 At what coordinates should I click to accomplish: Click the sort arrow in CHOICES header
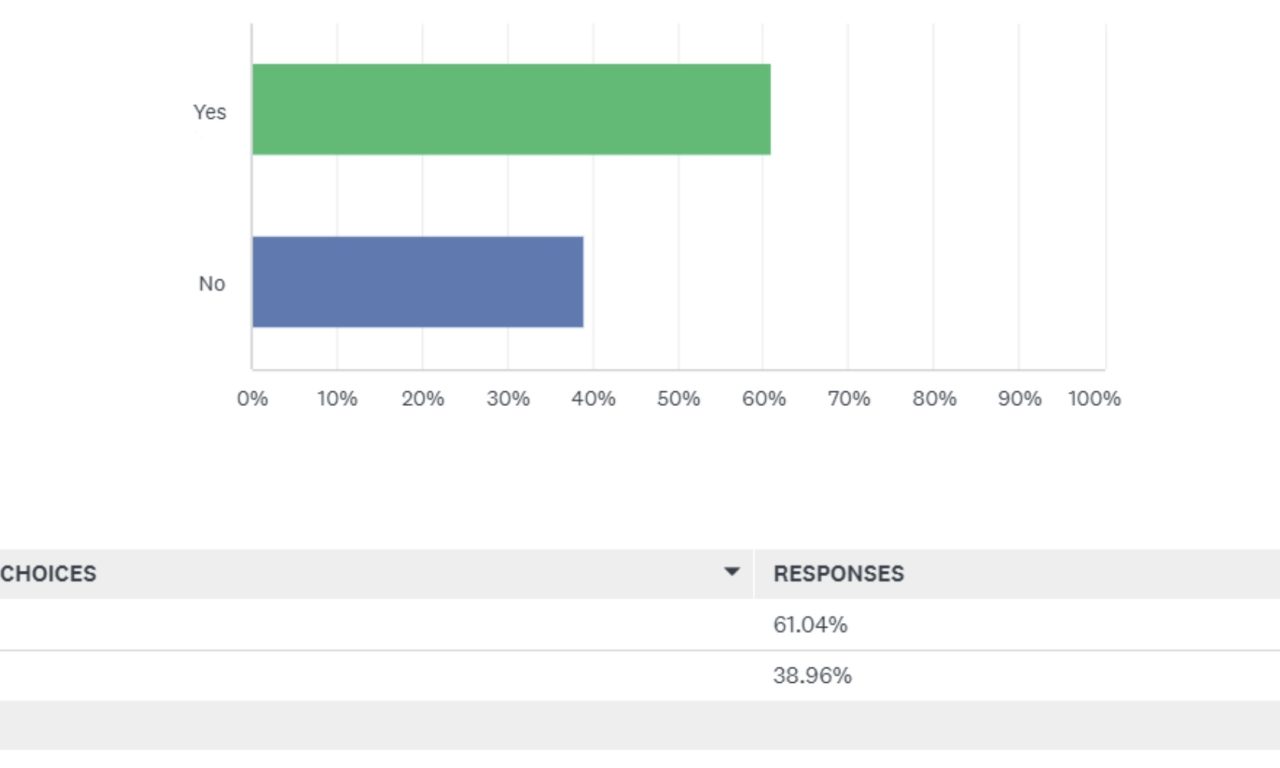coord(732,572)
